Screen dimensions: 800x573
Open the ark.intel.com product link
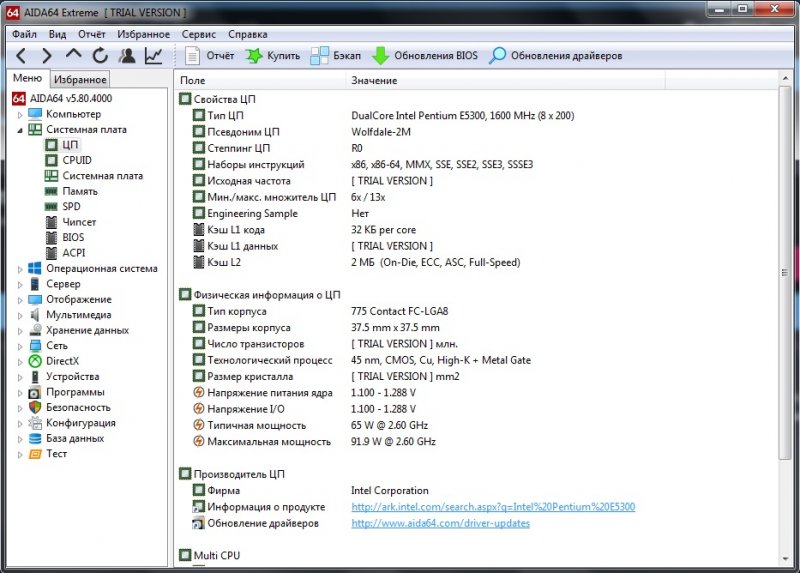[492, 507]
